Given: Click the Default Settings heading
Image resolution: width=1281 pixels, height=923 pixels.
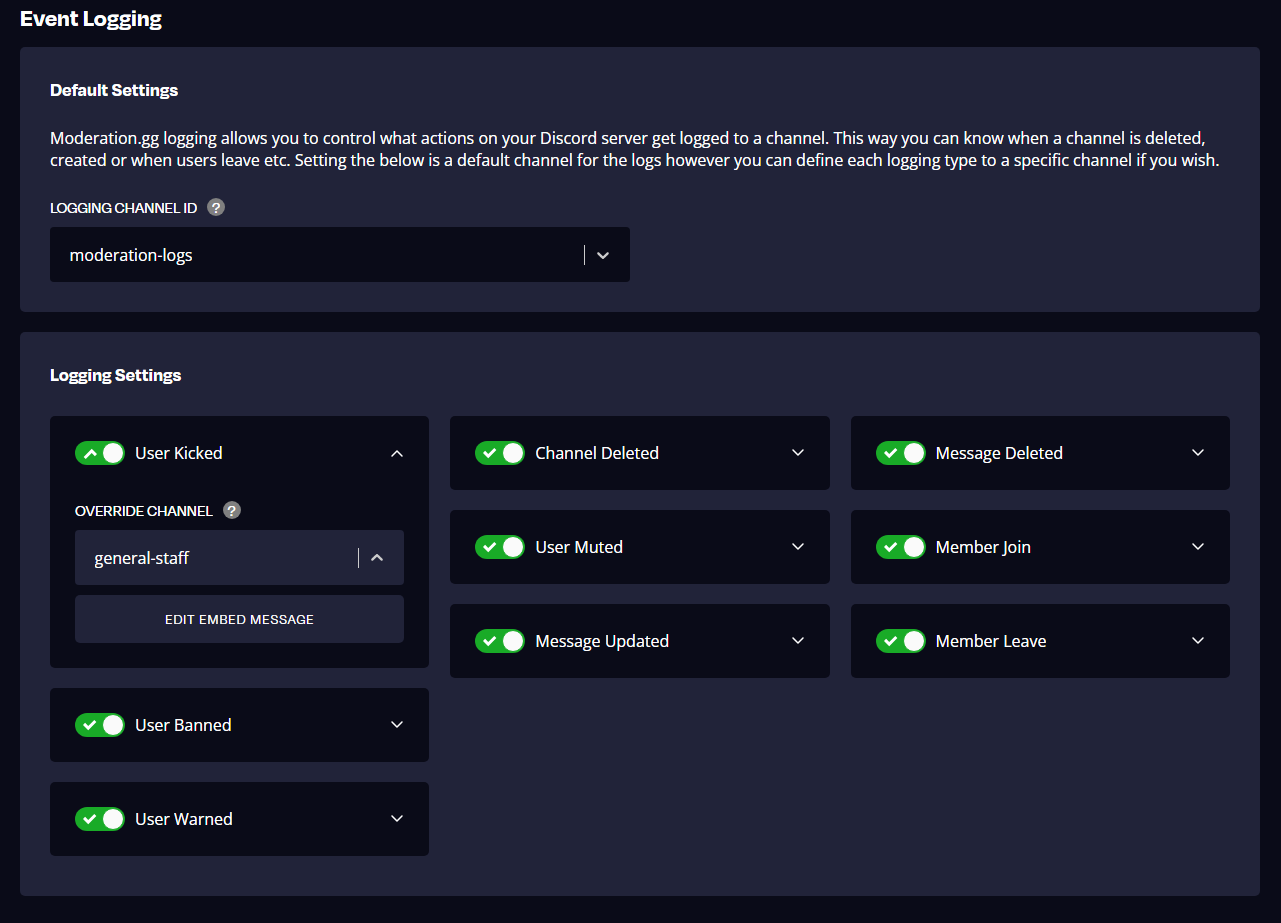Looking at the screenshot, I should [114, 90].
